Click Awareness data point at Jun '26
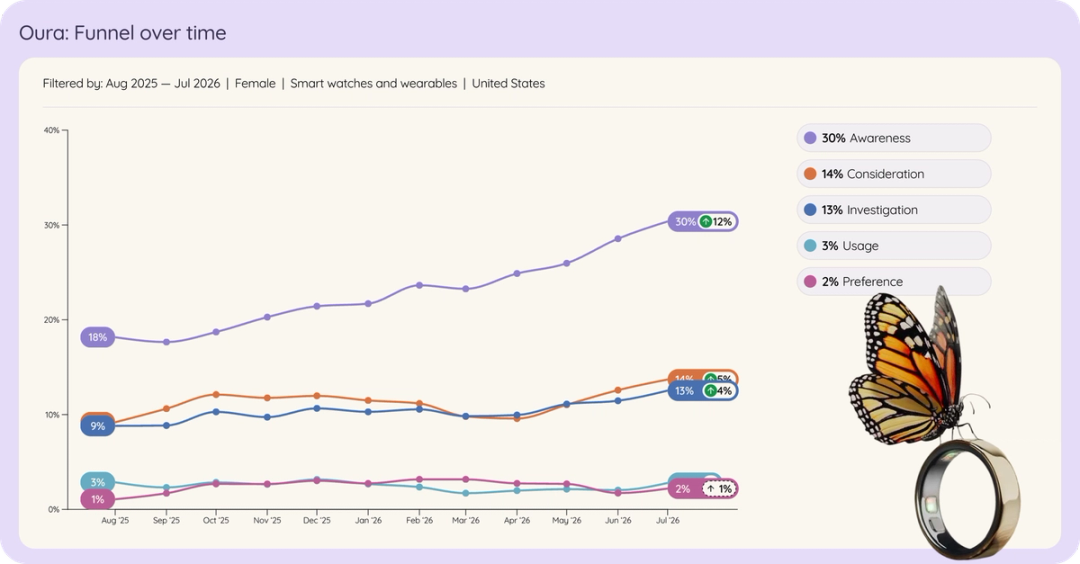 (618, 238)
